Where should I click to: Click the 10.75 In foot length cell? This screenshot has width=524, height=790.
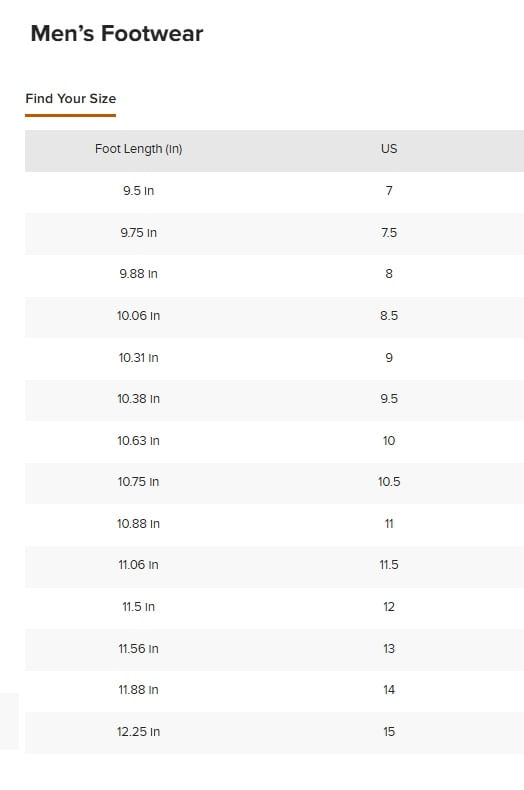click(139, 482)
